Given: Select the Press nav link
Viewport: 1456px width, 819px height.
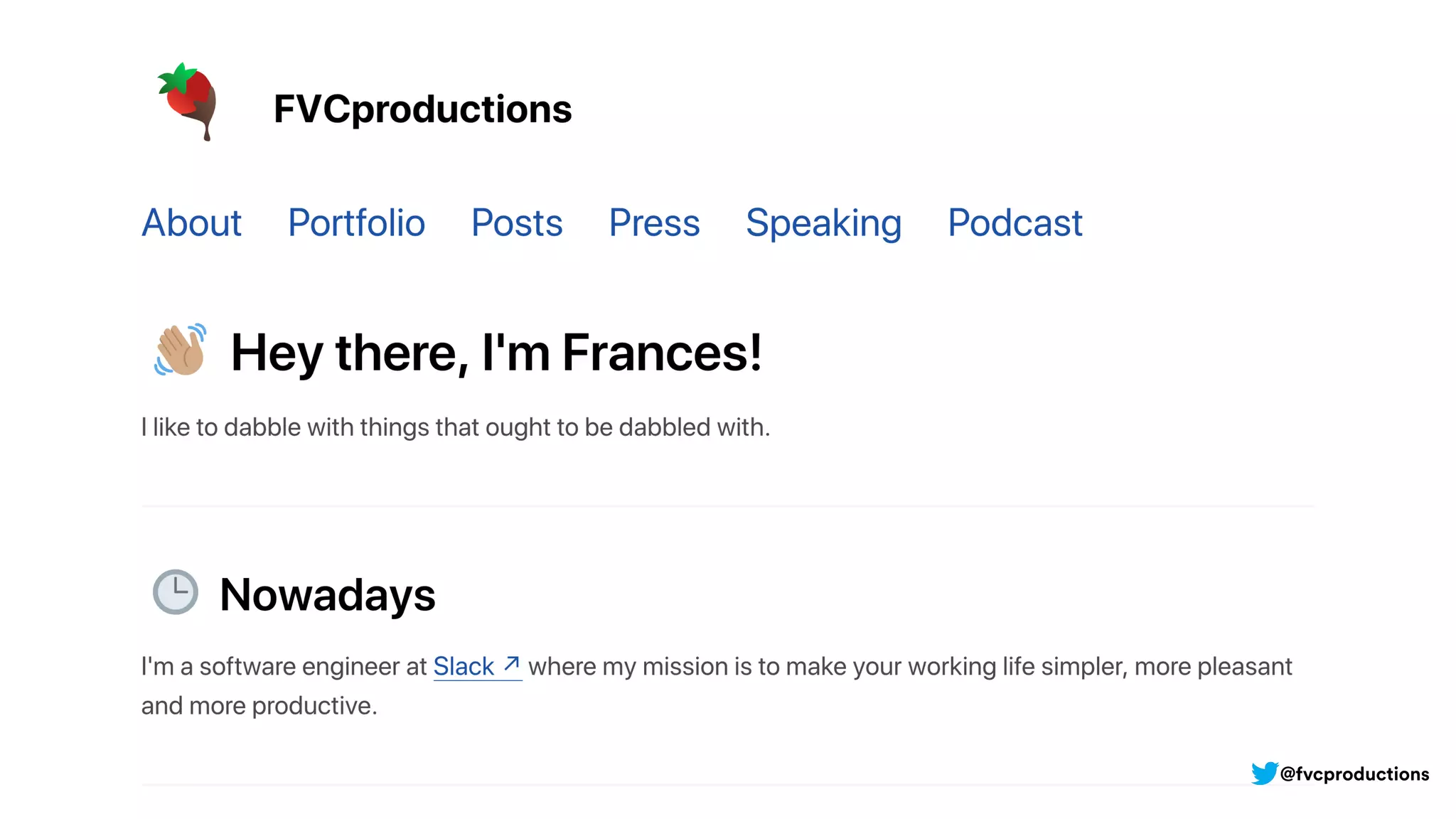Looking at the screenshot, I should point(654,223).
